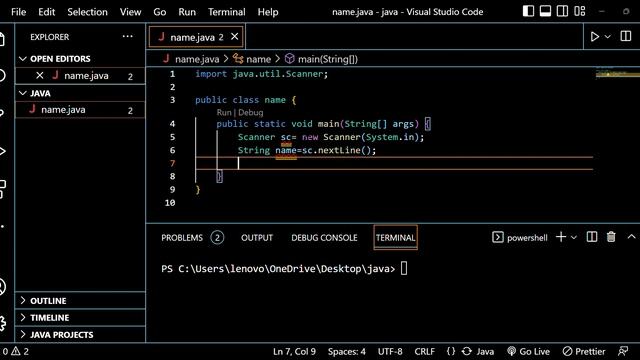Switch to the PROBLEMS panel tab
Viewport: 640px width, 360px height.
[182, 238]
